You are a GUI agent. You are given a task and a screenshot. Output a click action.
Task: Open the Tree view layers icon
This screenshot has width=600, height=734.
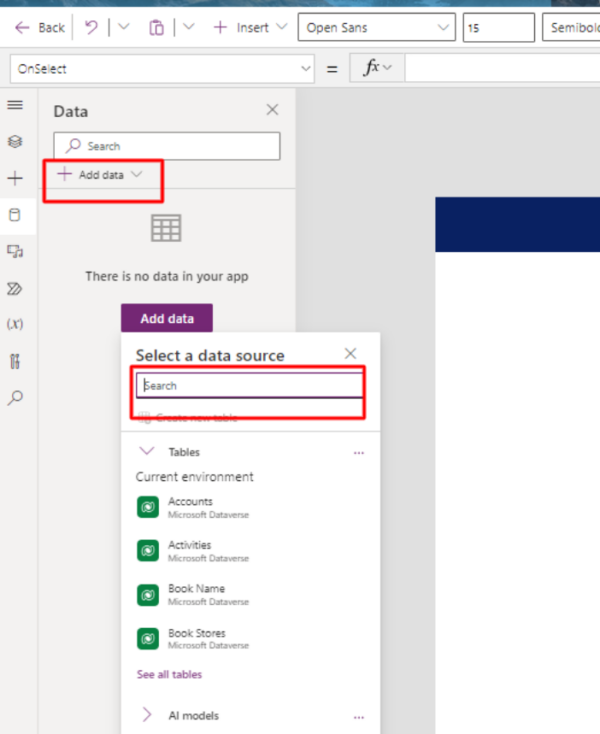pos(15,142)
